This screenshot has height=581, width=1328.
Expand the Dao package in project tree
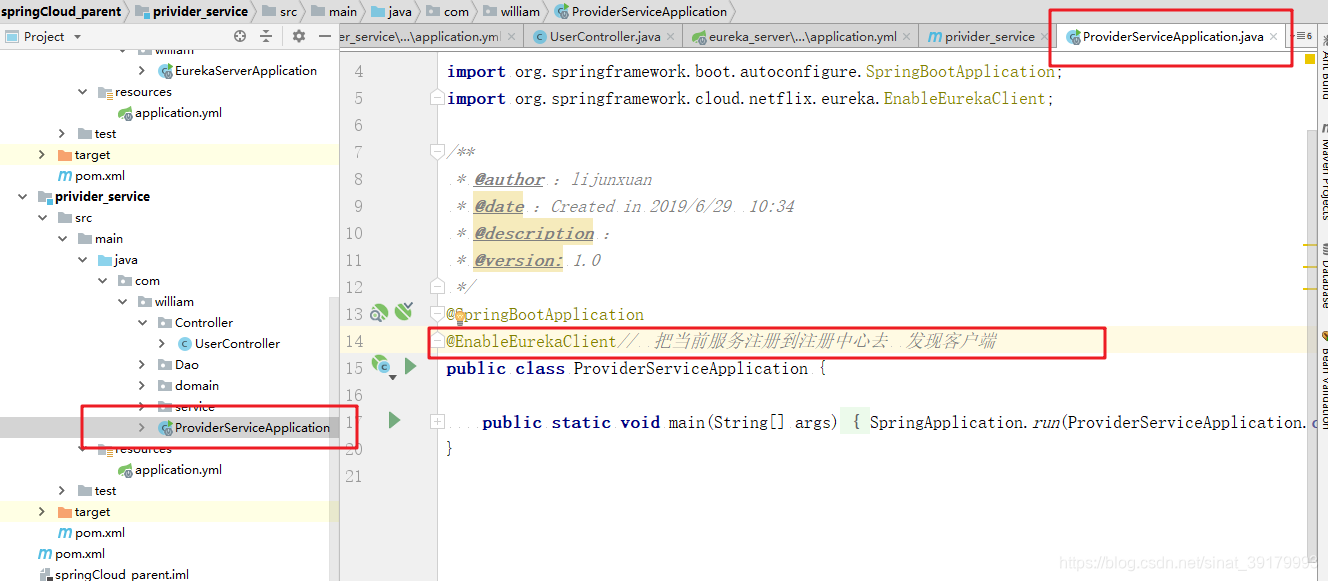142,364
